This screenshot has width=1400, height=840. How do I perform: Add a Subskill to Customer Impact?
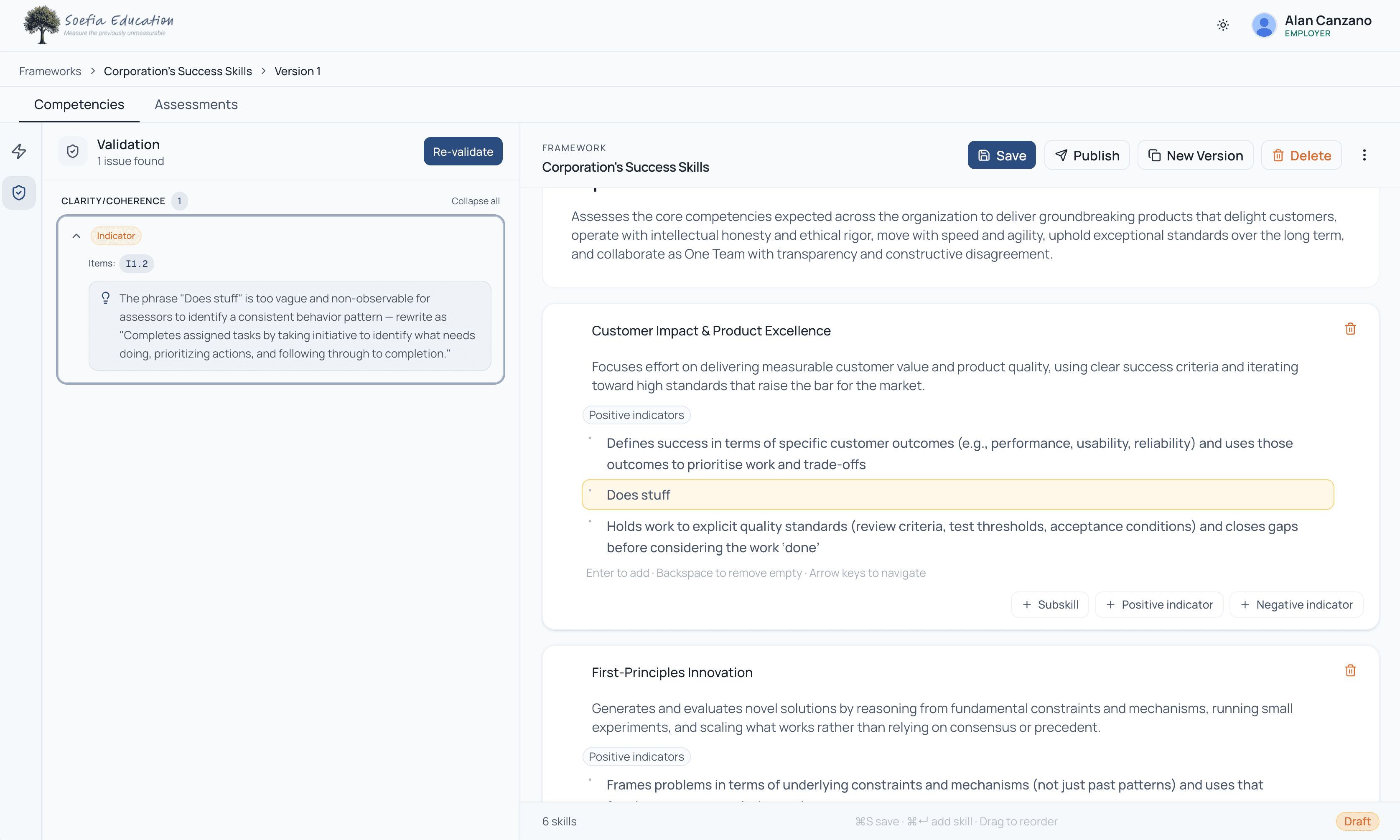[x=1050, y=604]
